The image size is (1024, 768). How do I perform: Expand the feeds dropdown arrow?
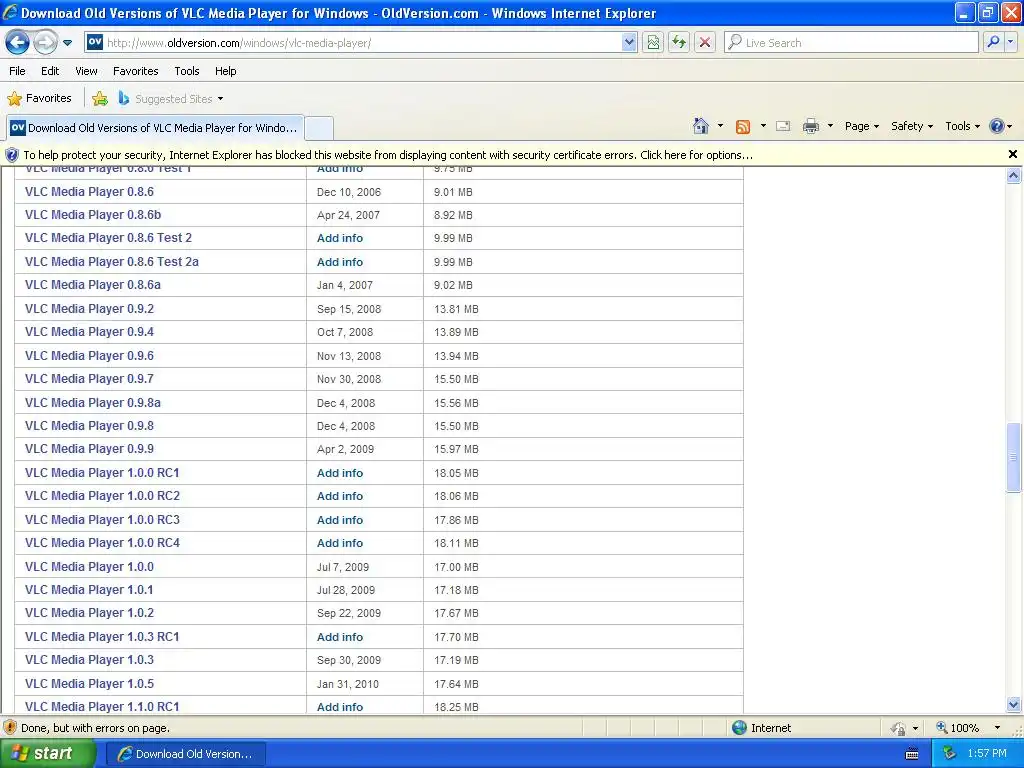(763, 126)
